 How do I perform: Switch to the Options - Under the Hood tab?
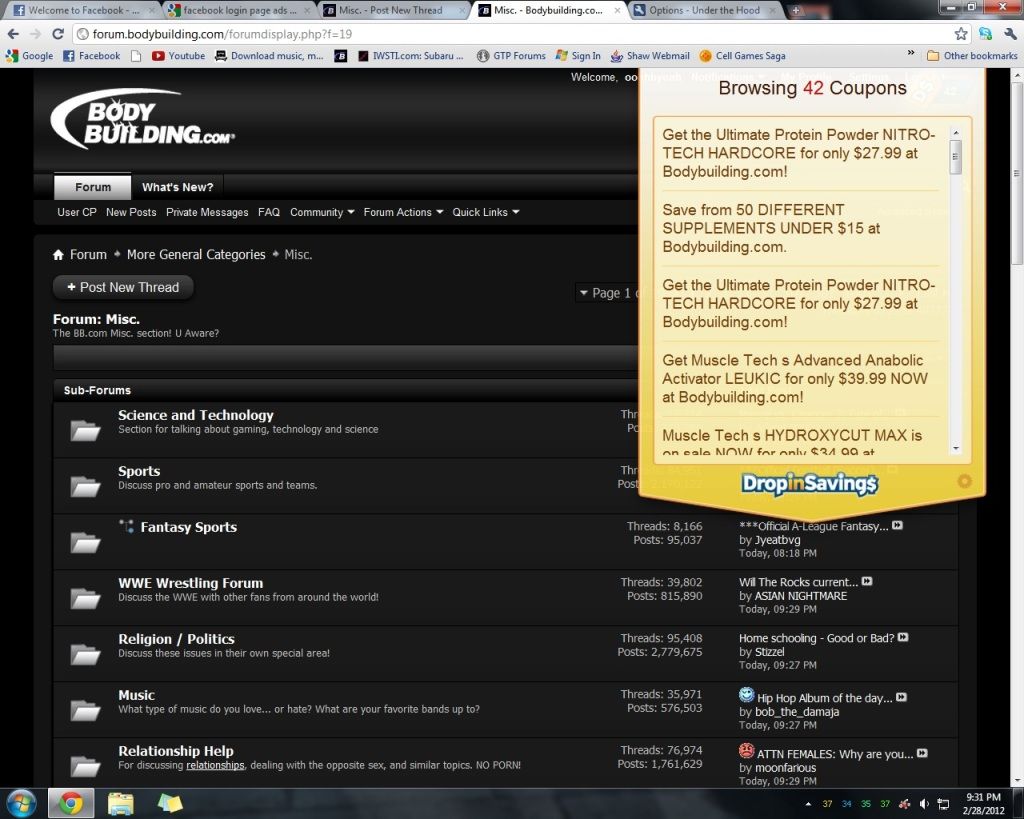click(705, 10)
